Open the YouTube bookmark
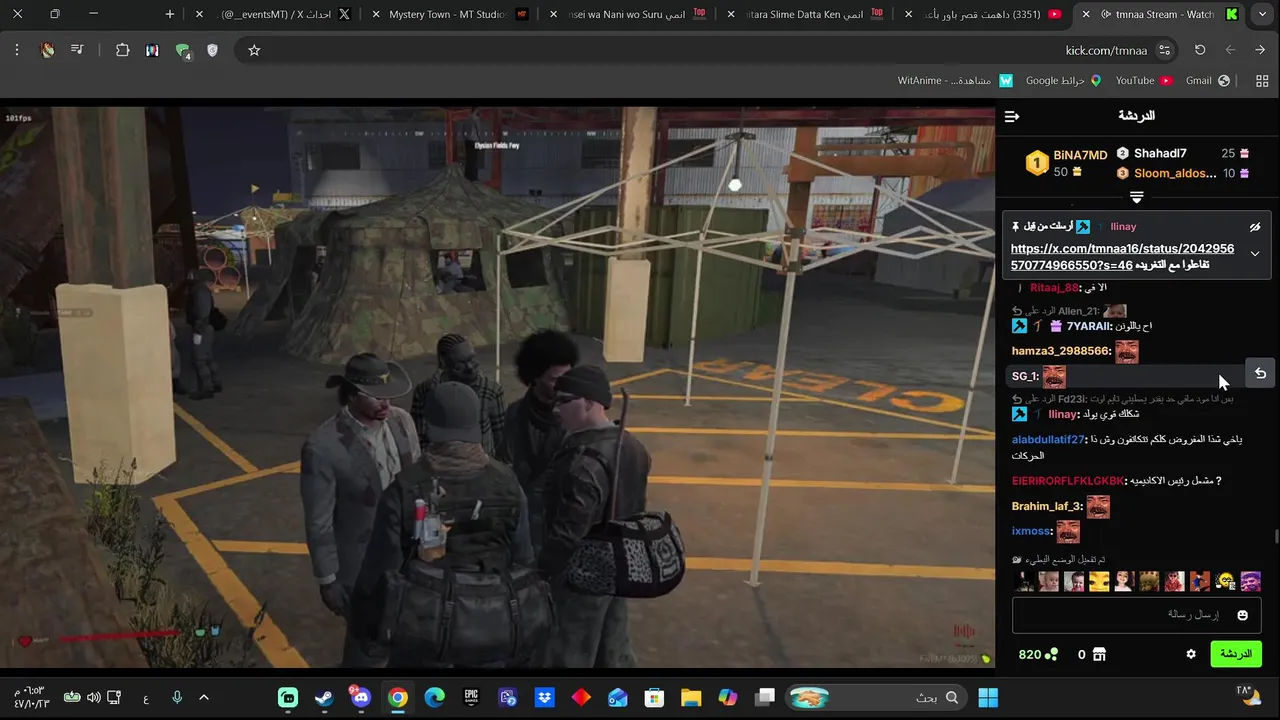The height and width of the screenshot is (720, 1280). pos(1143,80)
